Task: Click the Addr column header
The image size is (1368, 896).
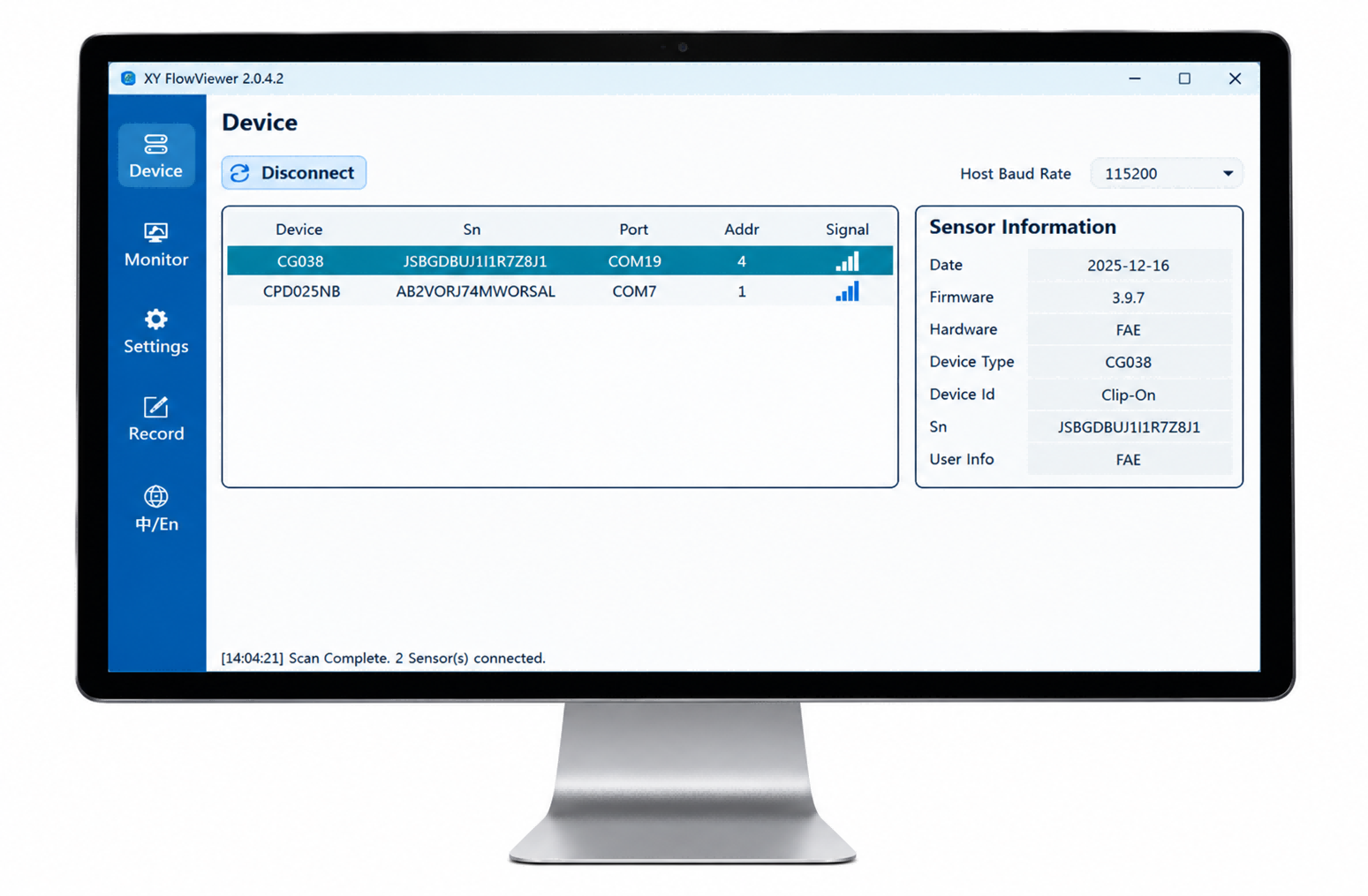Action: [x=742, y=230]
